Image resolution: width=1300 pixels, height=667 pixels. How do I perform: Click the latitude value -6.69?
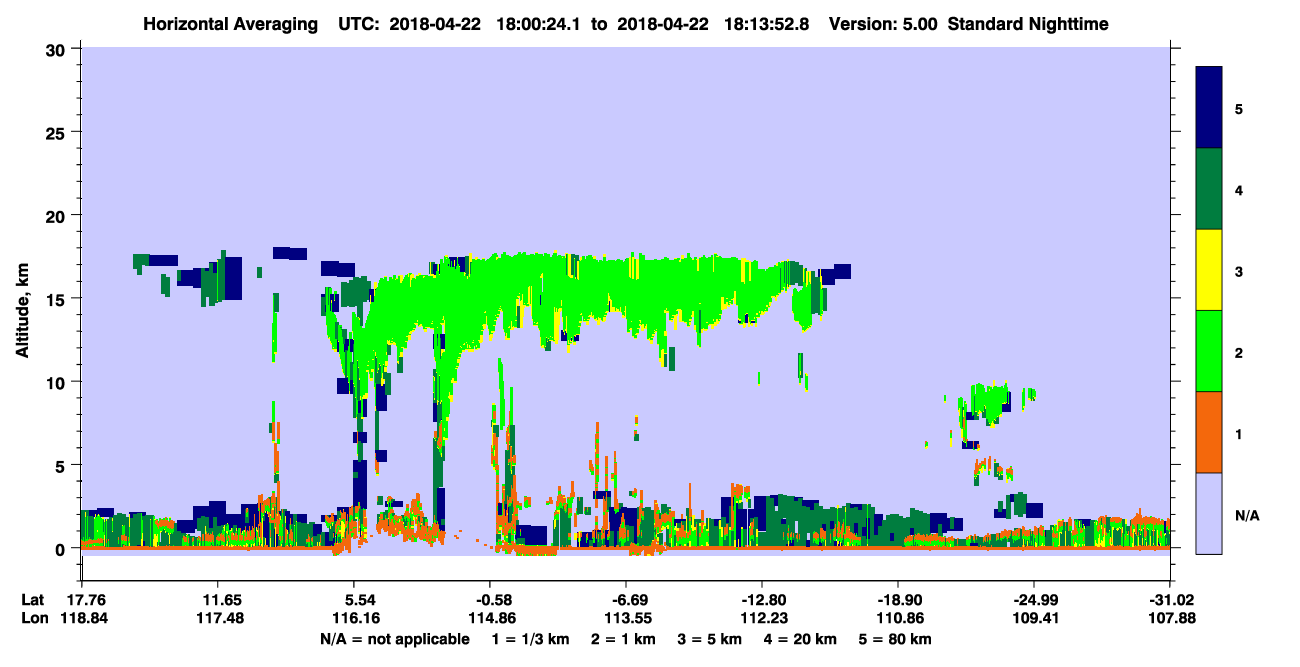pyautogui.click(x=625, y=600)
